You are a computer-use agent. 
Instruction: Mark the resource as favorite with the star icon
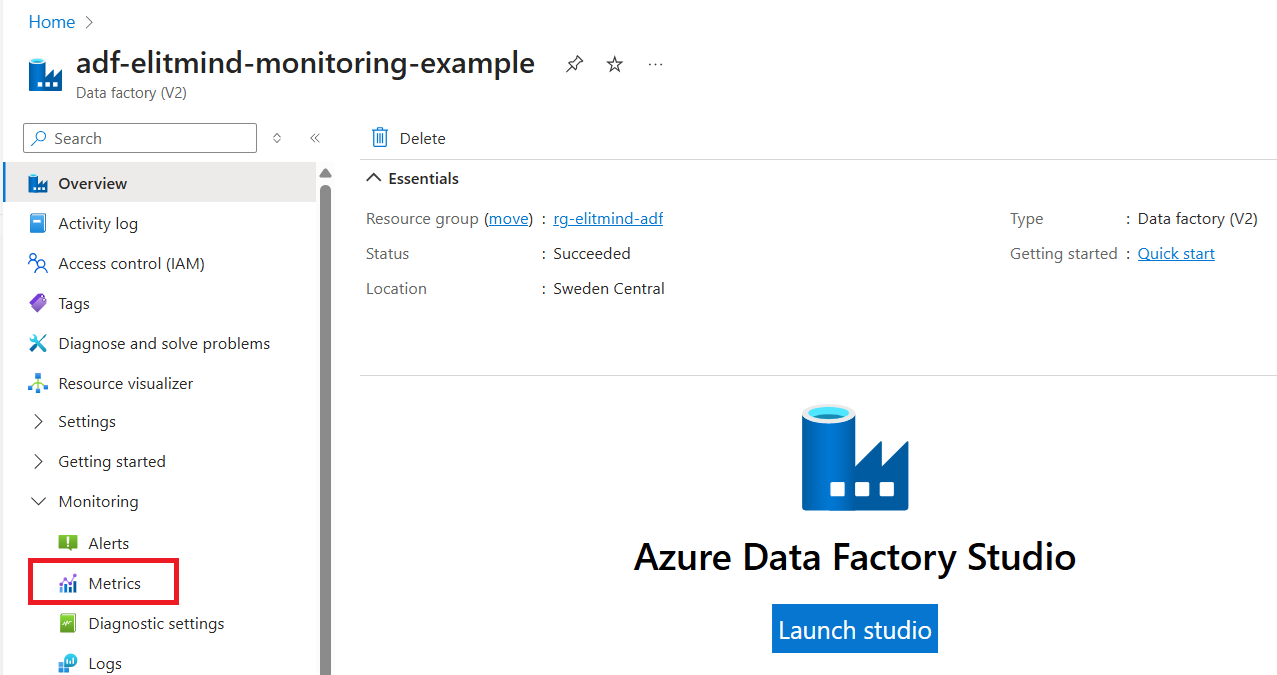[615, 64]
